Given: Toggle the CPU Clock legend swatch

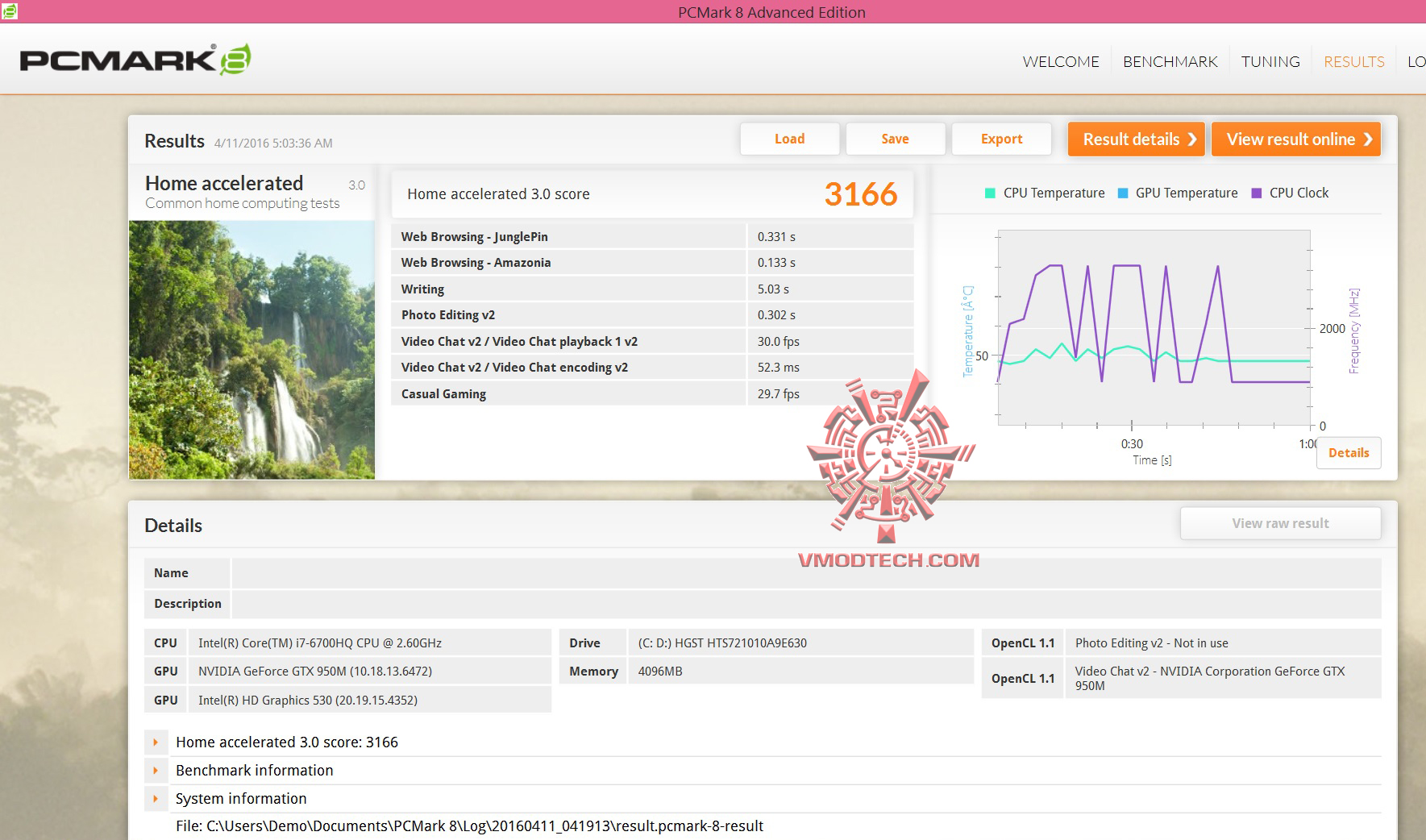Looking at the screenshot, I should [x=1256, y=193].
